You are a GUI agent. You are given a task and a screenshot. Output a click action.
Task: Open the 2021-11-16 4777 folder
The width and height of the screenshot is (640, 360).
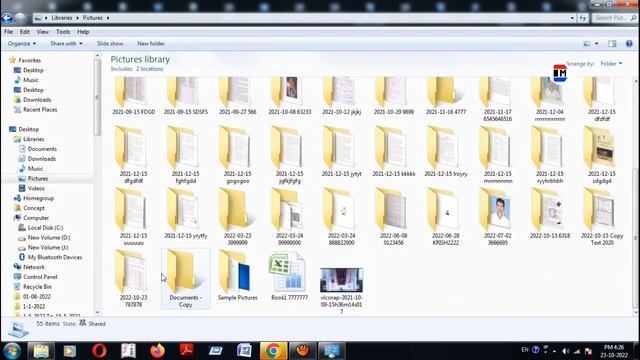pos(446,95)
